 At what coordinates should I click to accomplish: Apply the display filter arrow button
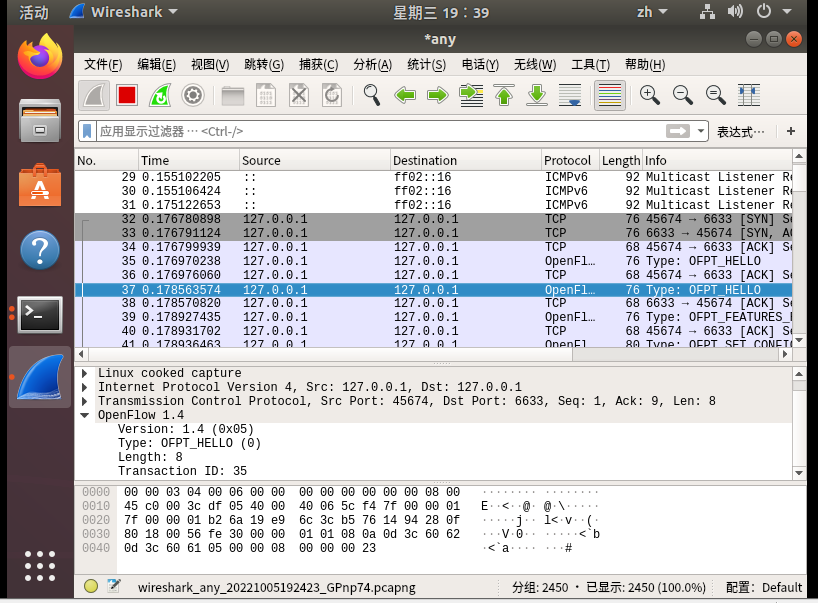point(678,131)
